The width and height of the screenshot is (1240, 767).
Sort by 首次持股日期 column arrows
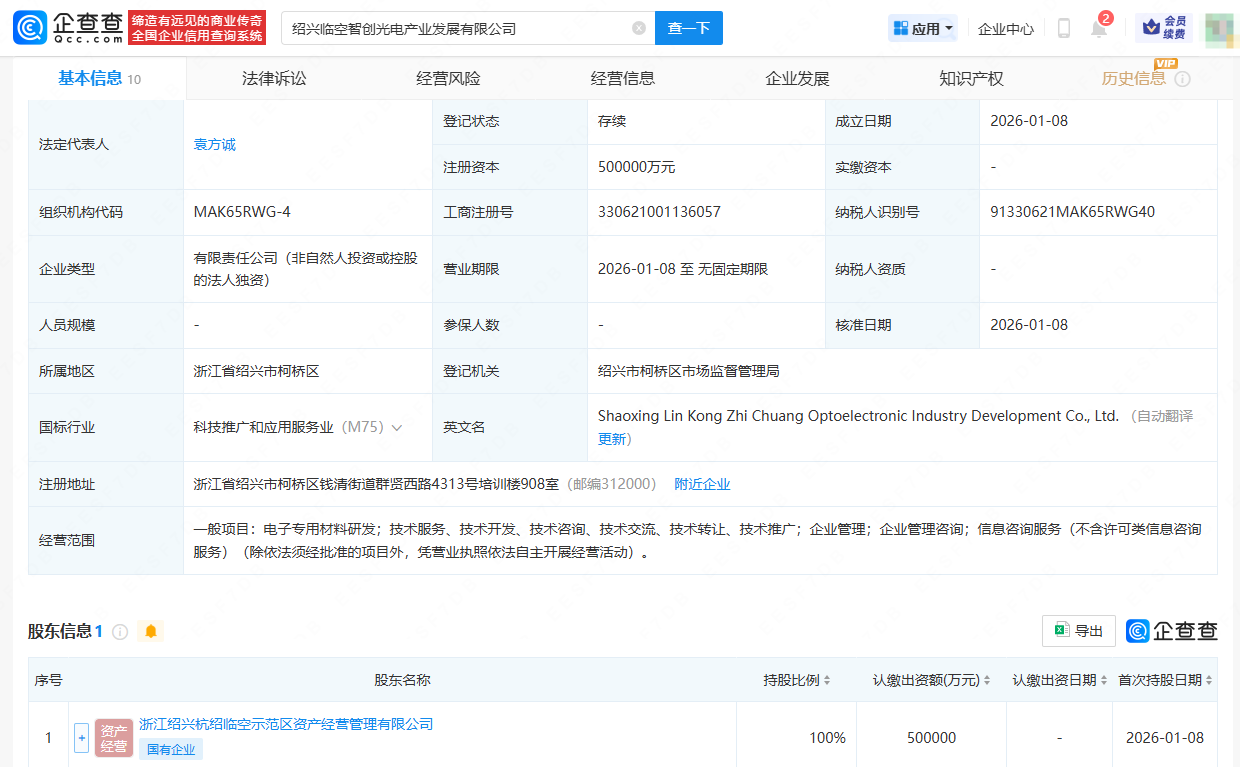coord(1209,680)
